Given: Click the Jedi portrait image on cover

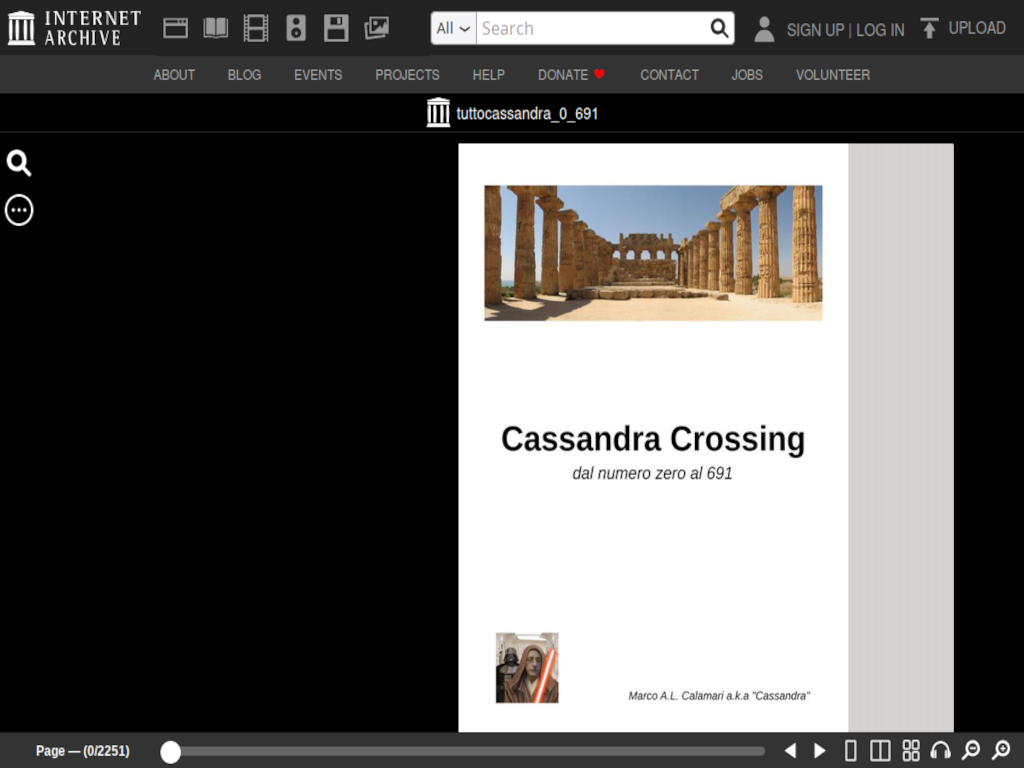Looking at the screenshot, I should pyautogui.click(x=527, y=667).
